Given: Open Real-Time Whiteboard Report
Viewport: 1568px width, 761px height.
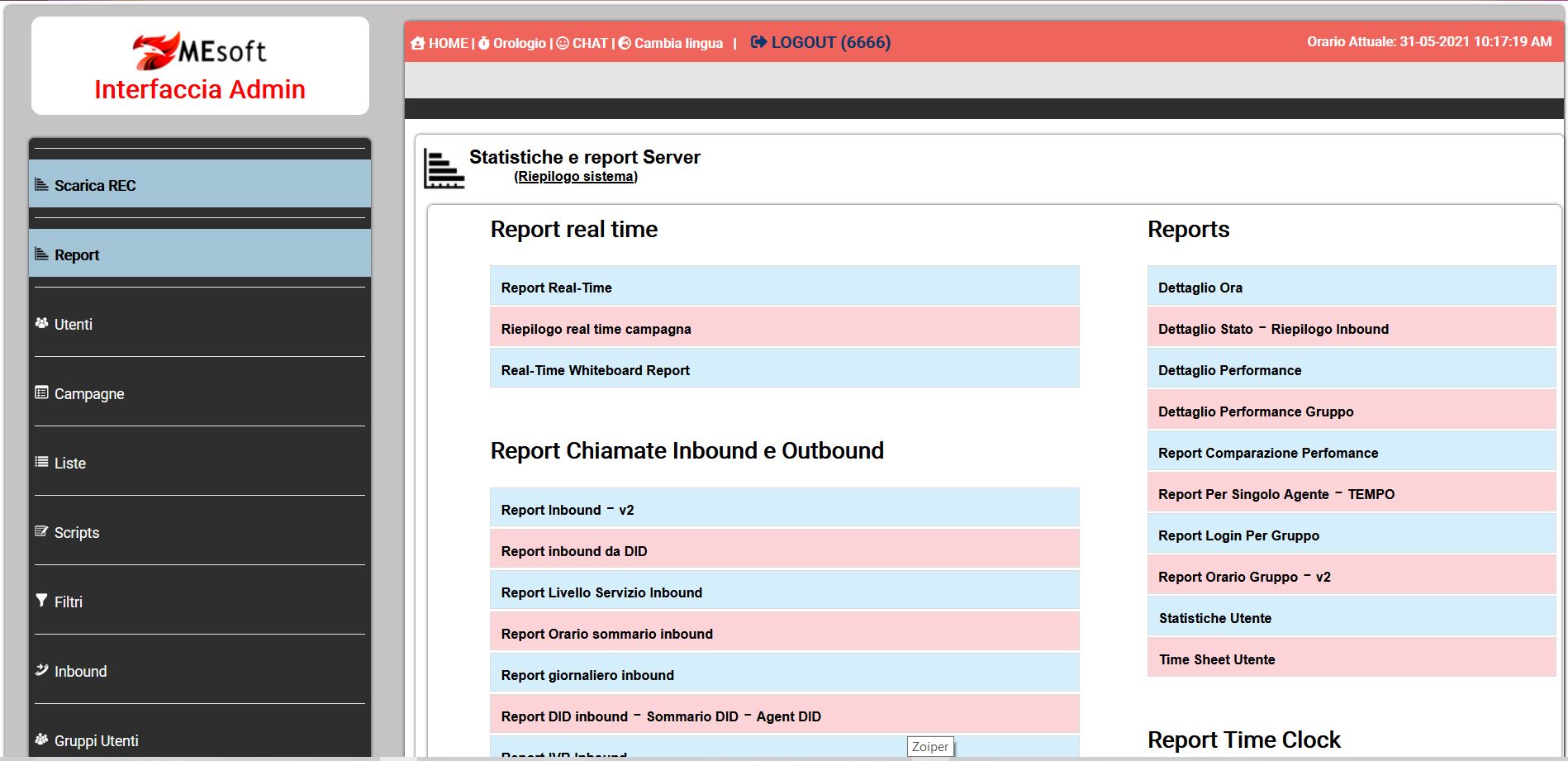Looking at the screenshot, I should tap(595, 370).
